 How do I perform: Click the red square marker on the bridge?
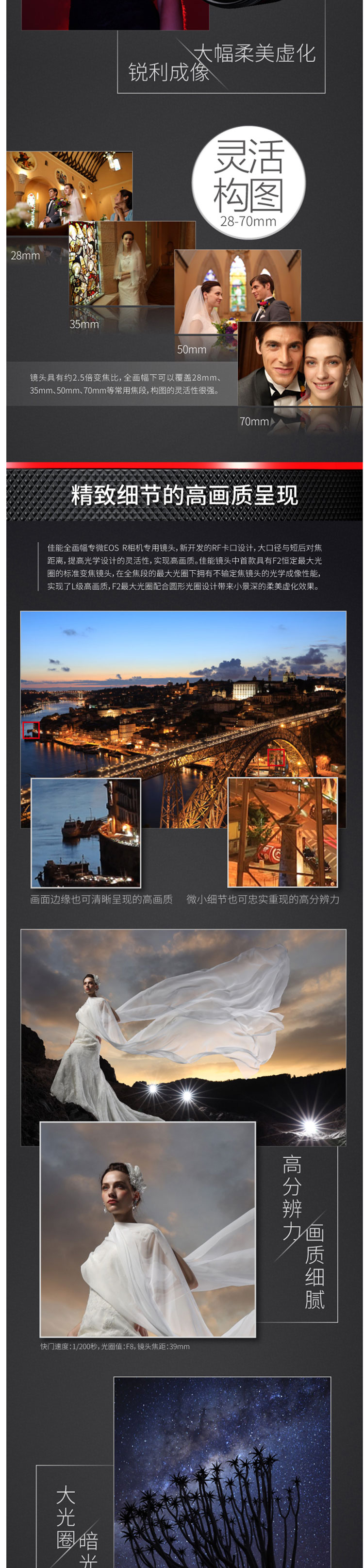[x=276, y=757]
